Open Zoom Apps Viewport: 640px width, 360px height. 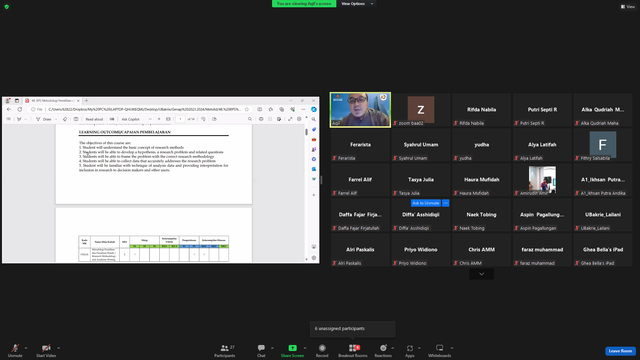pos(410,351)
